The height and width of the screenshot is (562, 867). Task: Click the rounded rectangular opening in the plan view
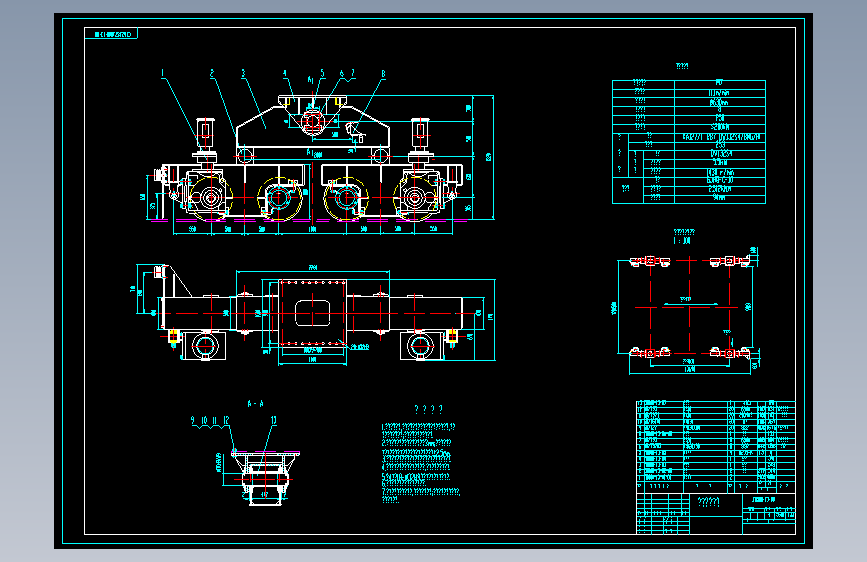pyautogui.click(x=312, y=313)
